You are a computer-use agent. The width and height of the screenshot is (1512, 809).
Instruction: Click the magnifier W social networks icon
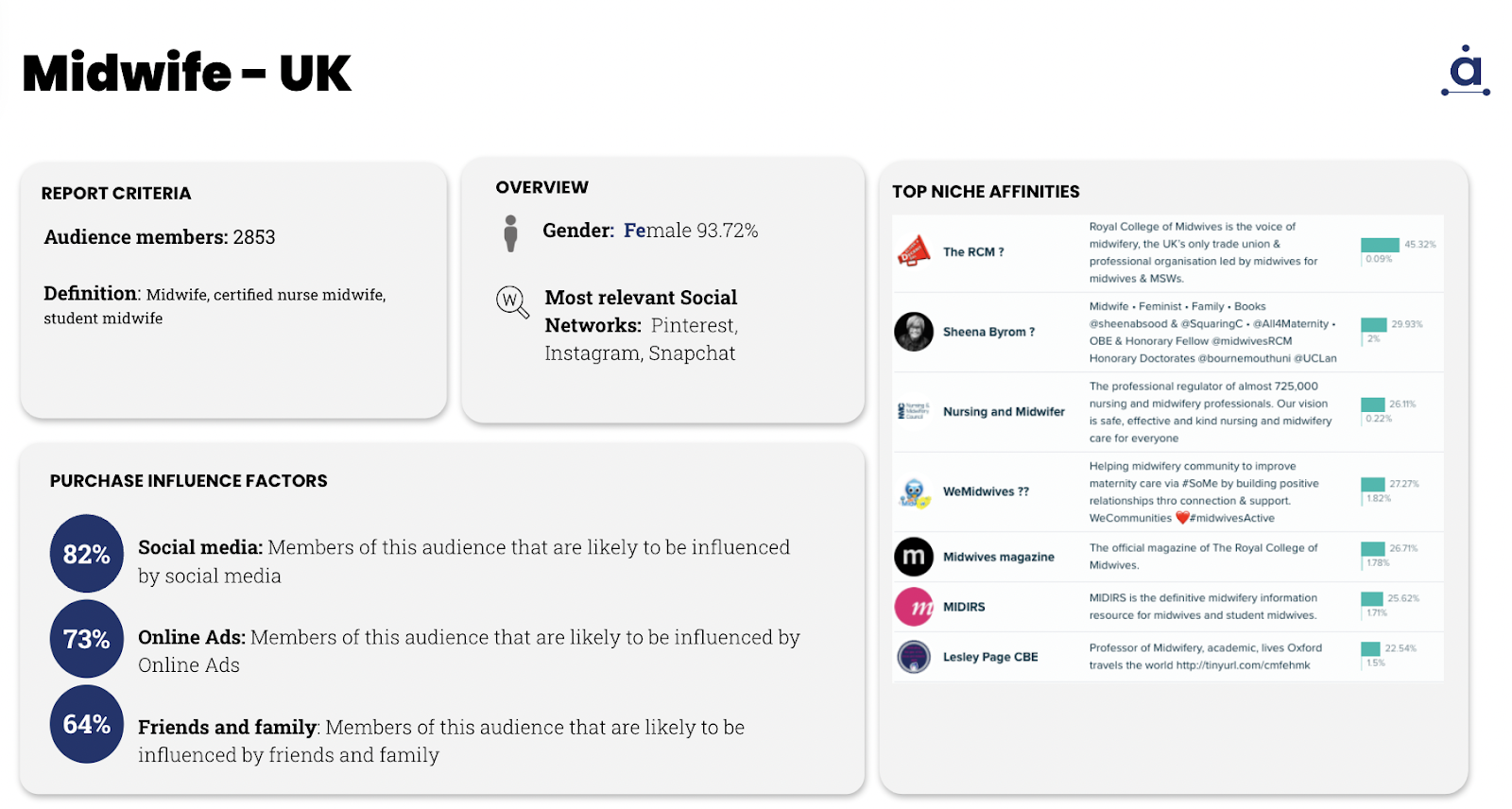coord(512,302)
